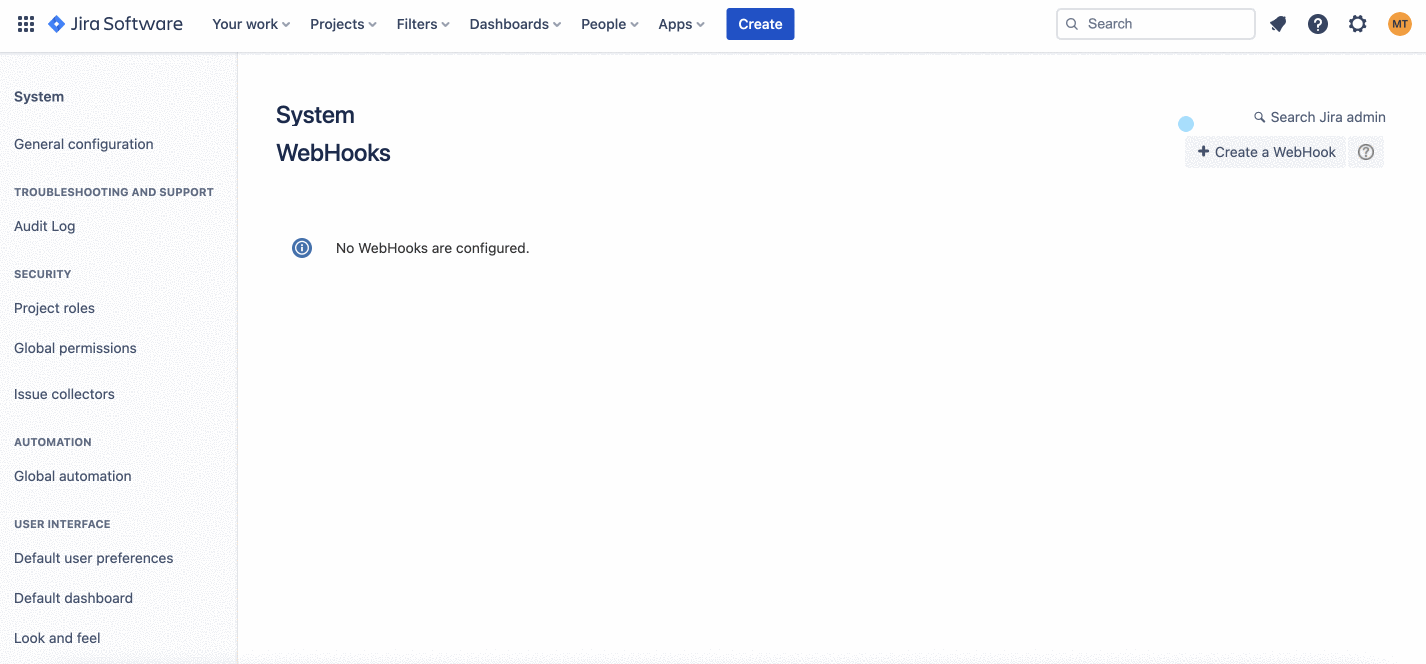Open Issue collectors in sidebar

64,394
